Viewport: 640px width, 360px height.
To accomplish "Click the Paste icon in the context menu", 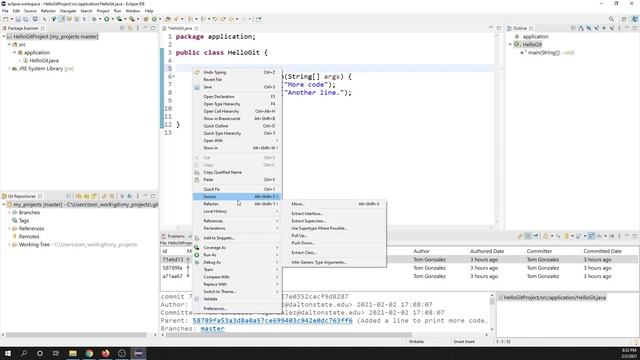I will click(x=197, y=180).
